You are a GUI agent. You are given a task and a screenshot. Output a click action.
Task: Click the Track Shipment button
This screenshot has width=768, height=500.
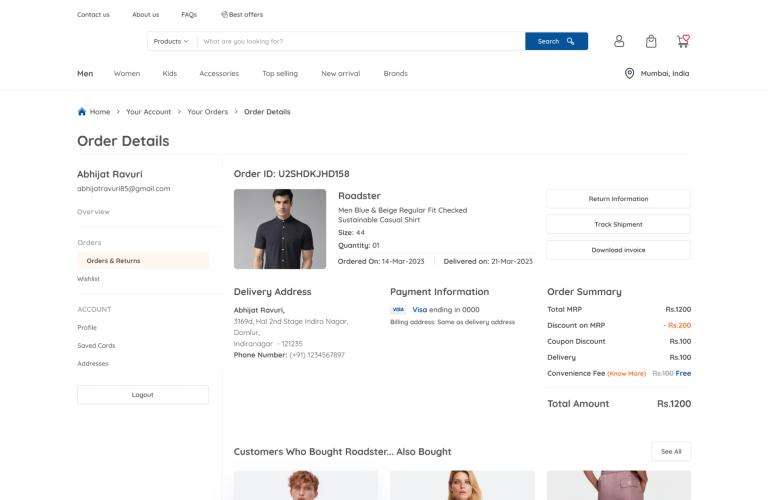618,224
